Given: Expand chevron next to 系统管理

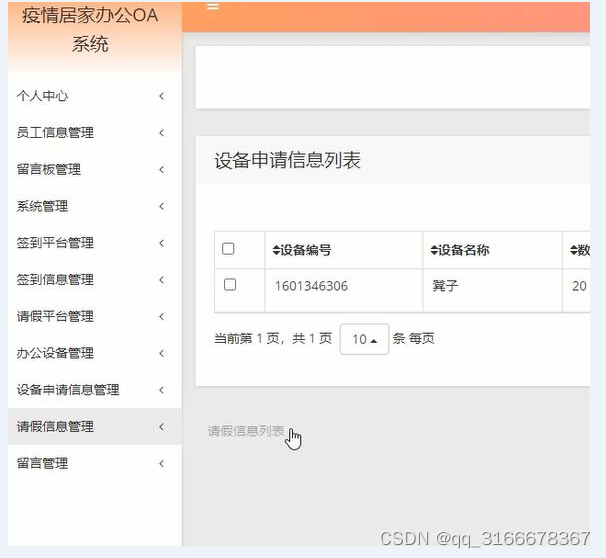Looking at the screenshot, I should point(162,206).
